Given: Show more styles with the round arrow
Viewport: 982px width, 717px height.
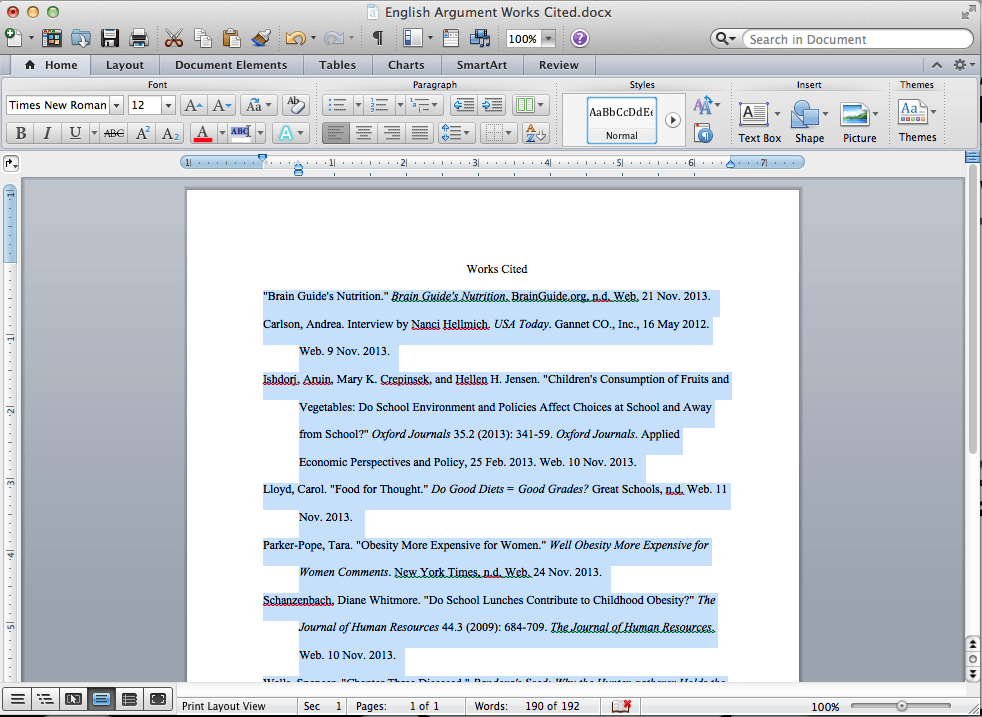Looking at the screenshot, I should pos(673,120).
